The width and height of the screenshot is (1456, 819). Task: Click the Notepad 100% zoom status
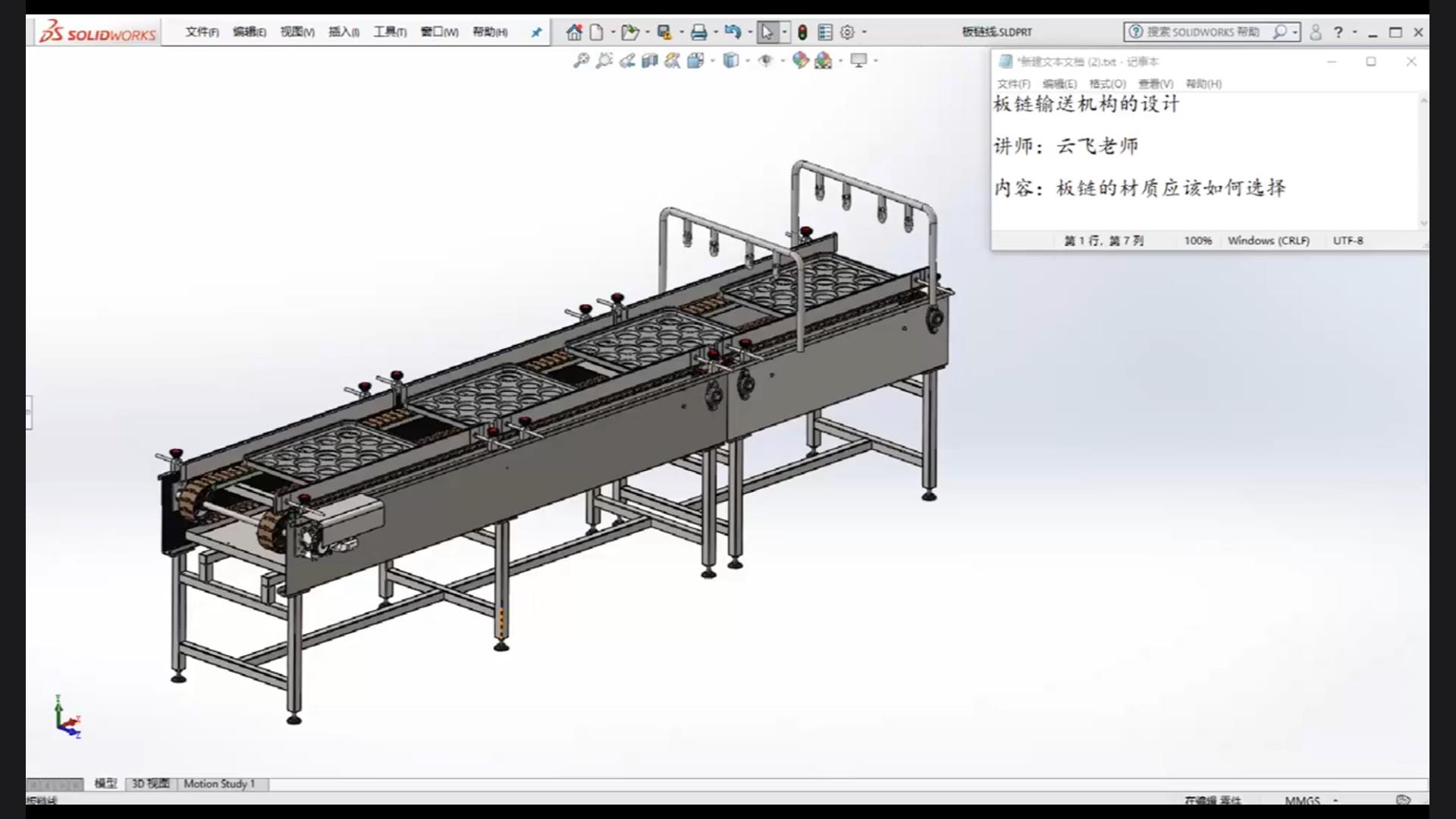click(1198, 240)
